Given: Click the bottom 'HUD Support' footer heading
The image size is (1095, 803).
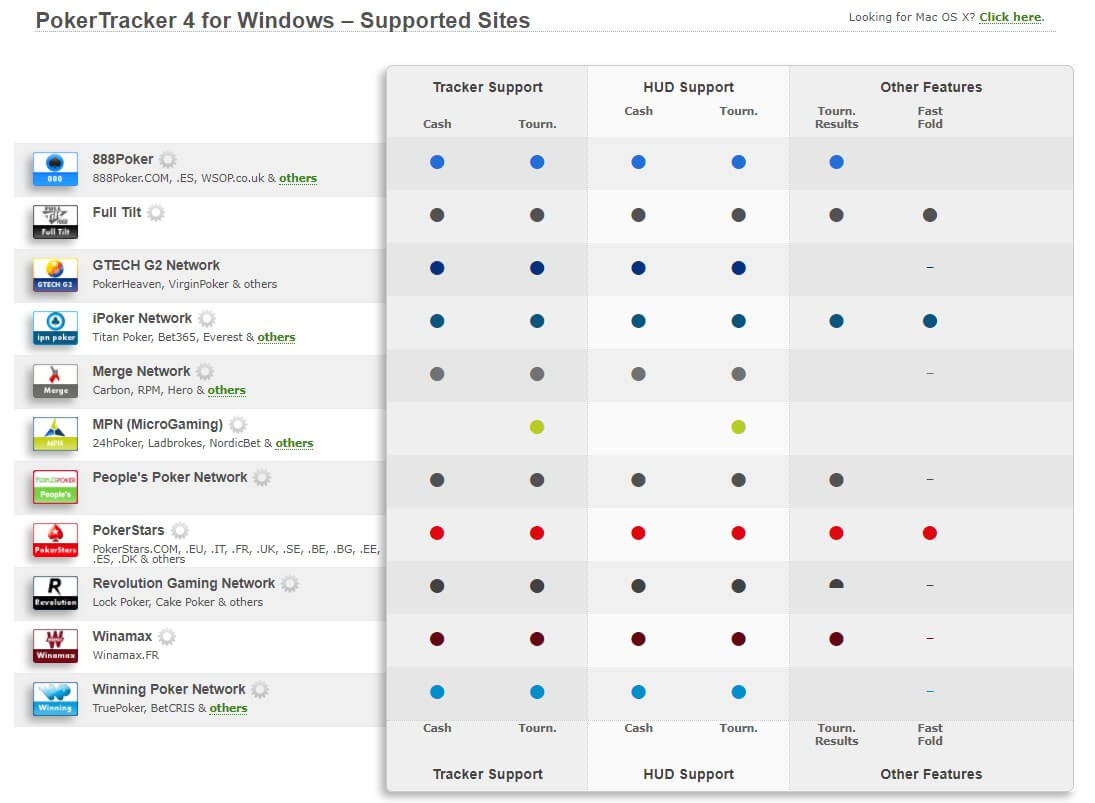Looking at the screenshot, I should point(689,774).
